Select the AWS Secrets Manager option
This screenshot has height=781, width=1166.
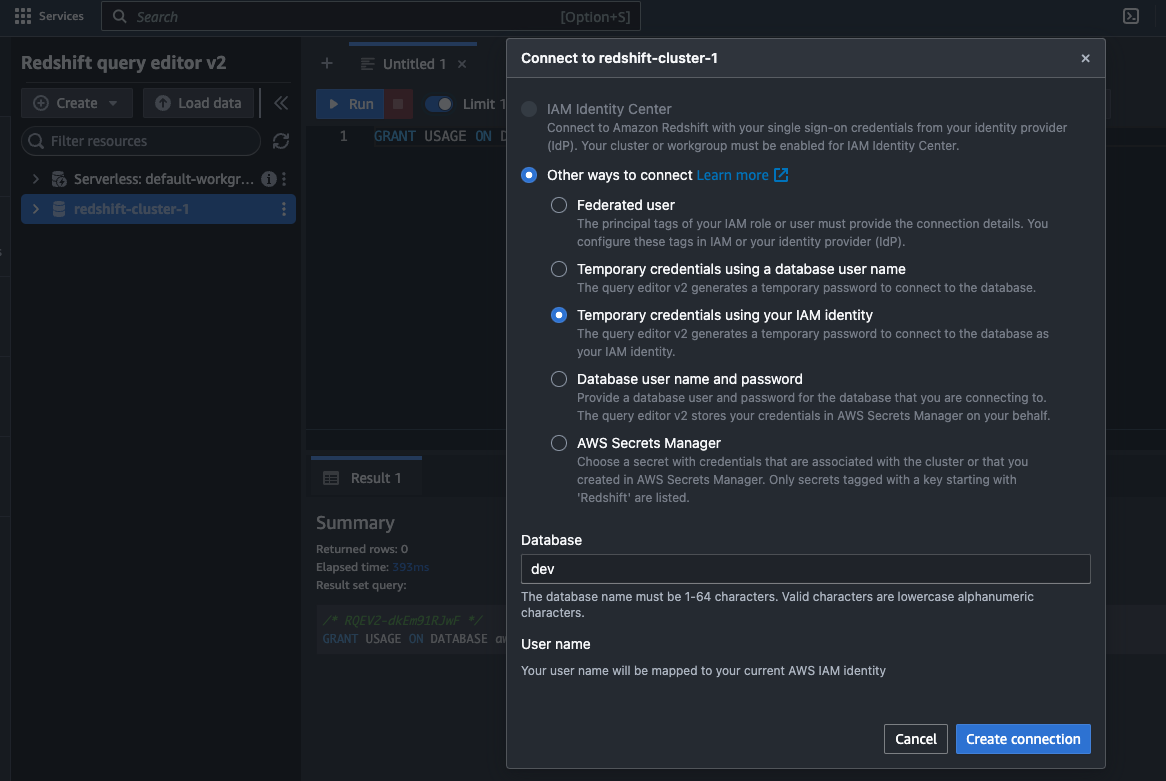[558, 443]
